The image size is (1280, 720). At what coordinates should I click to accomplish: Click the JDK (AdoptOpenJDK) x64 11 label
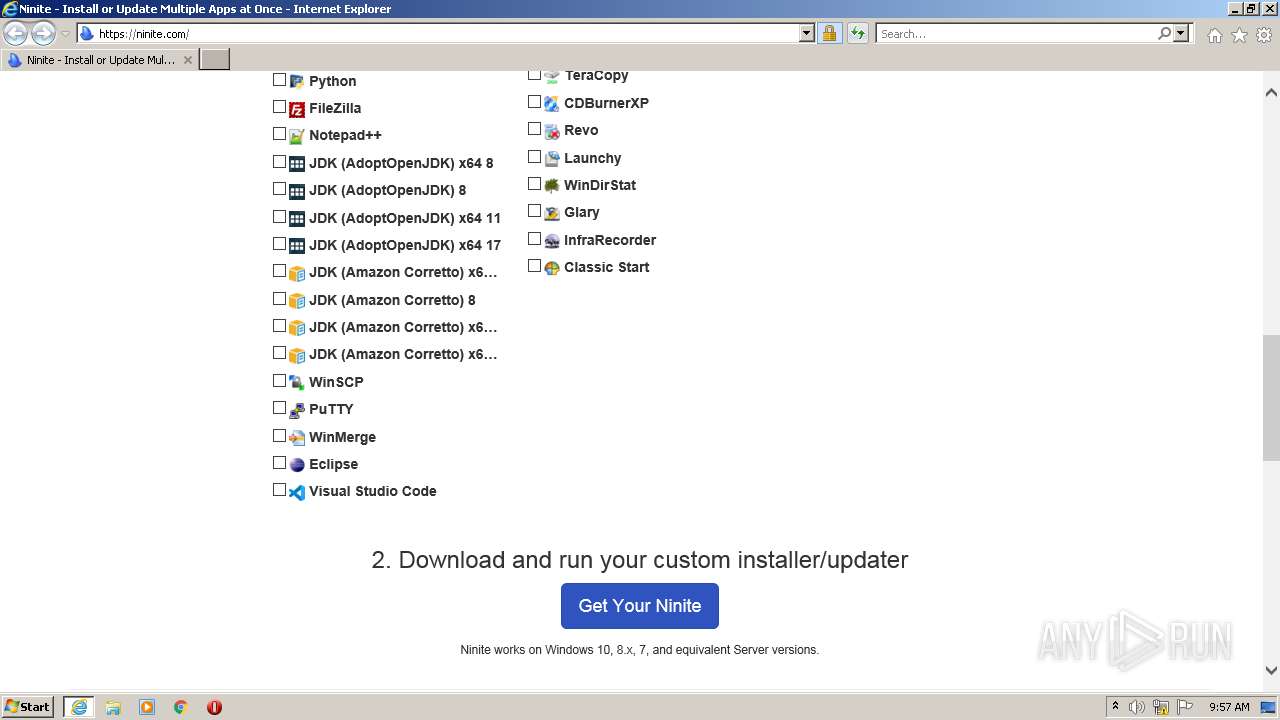point(405,218)
